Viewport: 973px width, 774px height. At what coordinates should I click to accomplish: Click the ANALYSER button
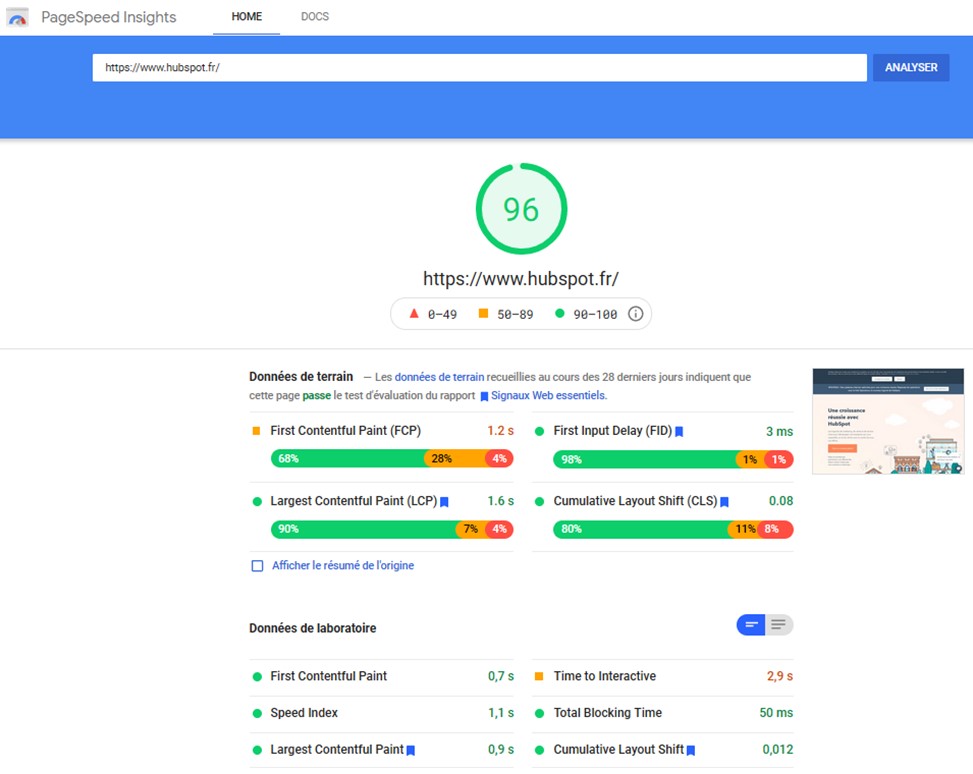[x=911, y=68]
